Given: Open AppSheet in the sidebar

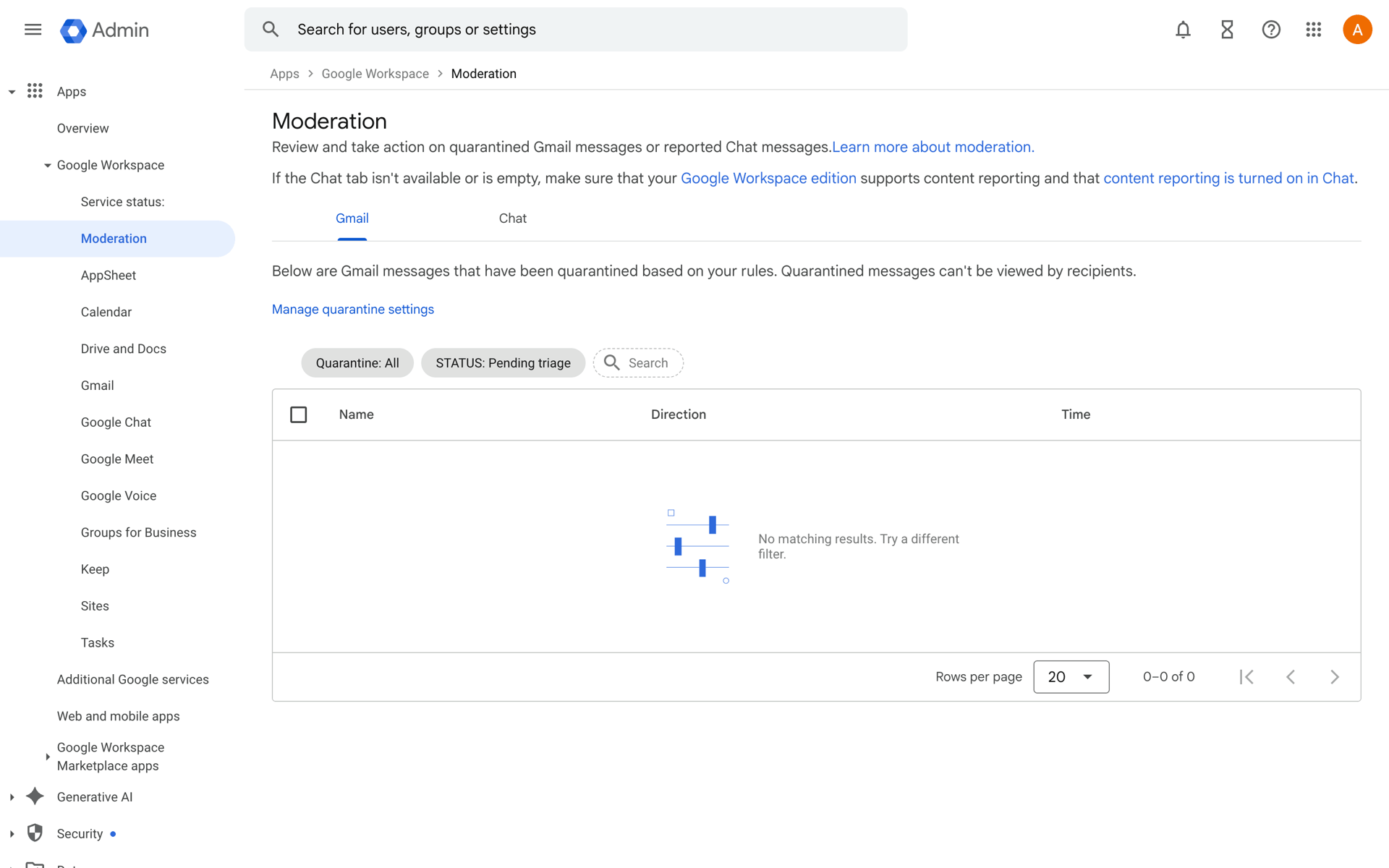Looking at the screenshot, I should click(108, 276).
